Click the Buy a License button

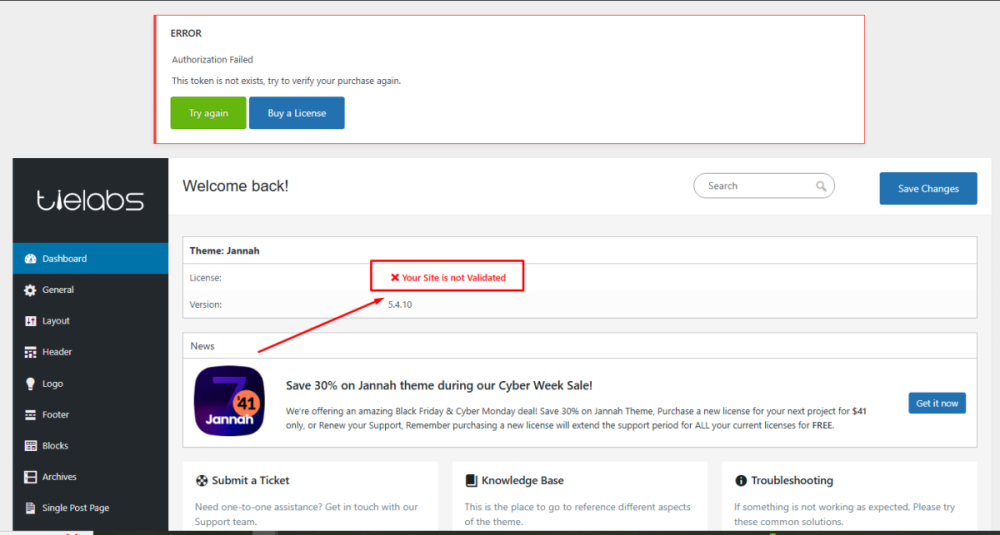(x=297, y=113)
